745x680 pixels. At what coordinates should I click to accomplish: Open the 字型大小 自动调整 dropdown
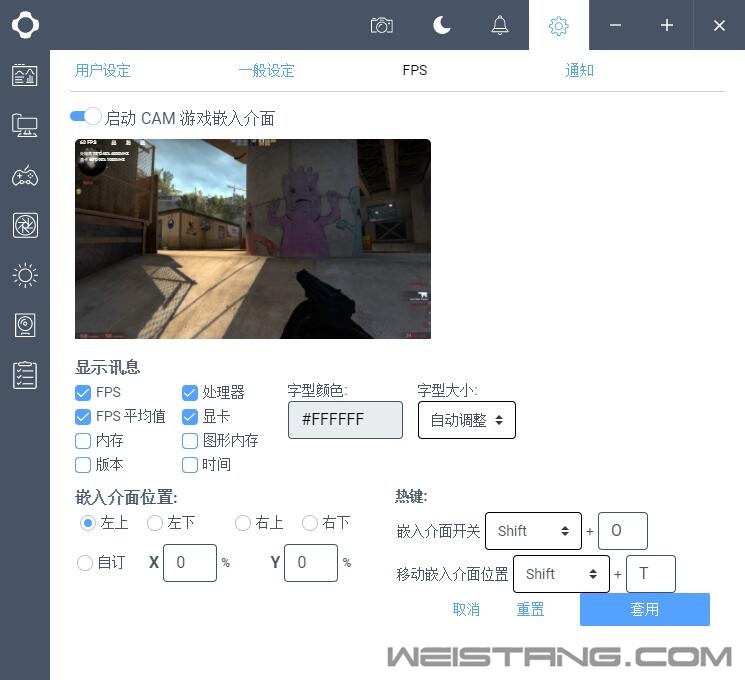pyautogui.click(x=466, y=421)
